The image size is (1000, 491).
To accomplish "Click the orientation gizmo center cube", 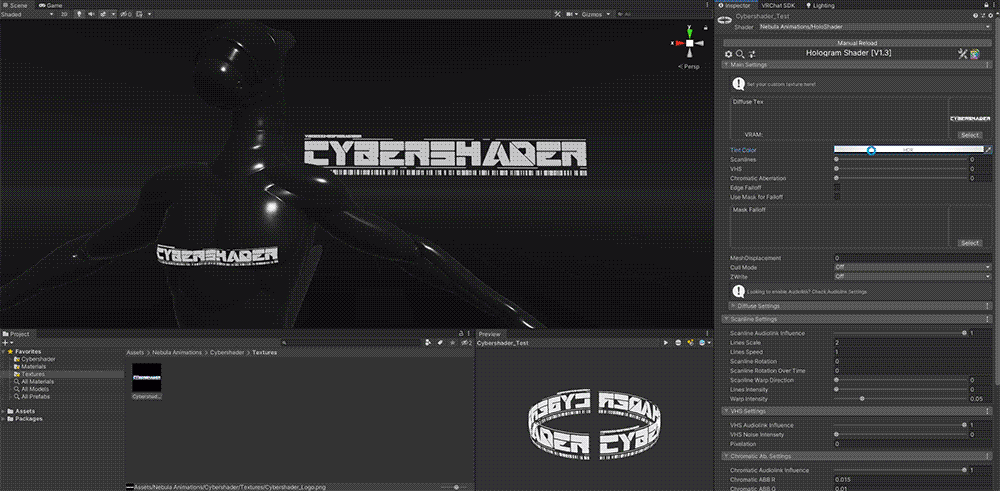I will coord(689,43).
